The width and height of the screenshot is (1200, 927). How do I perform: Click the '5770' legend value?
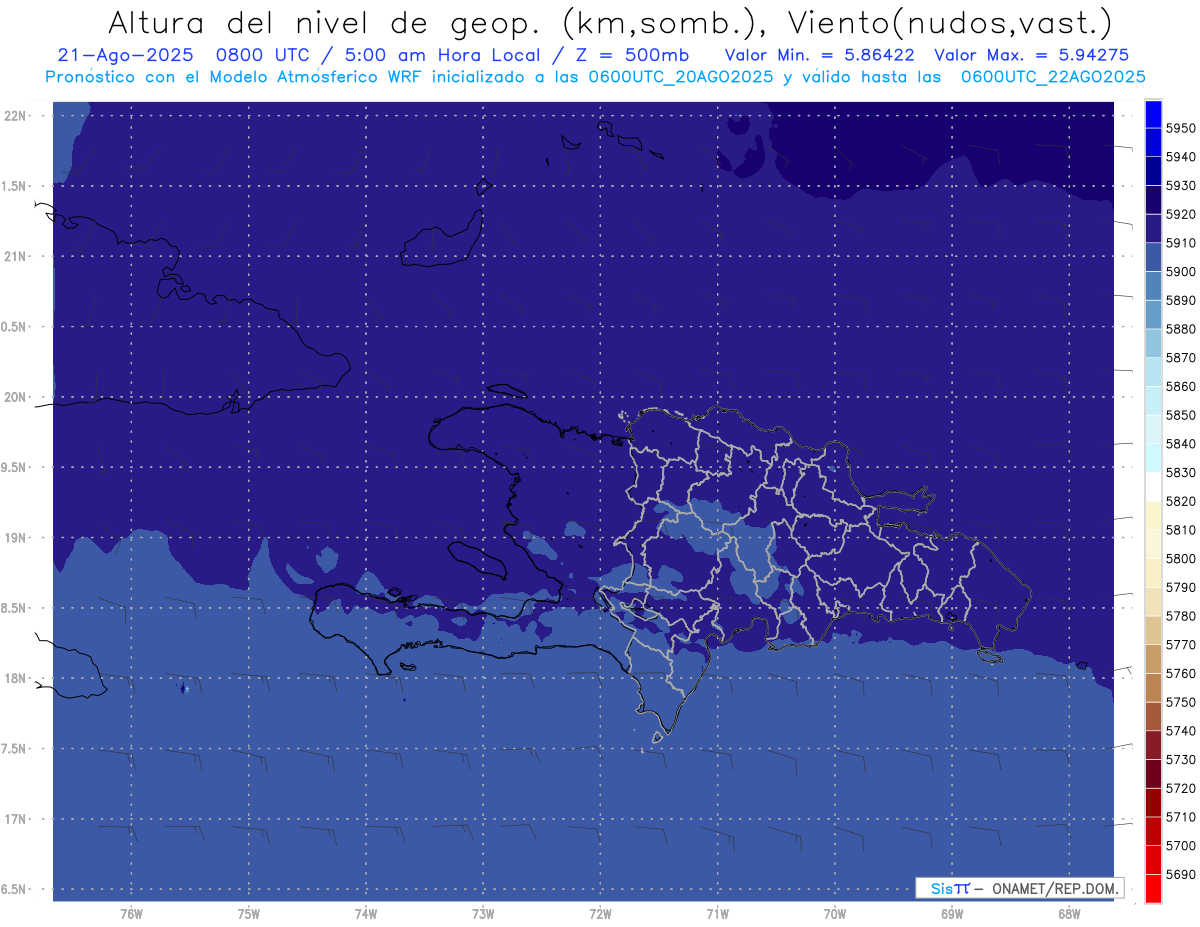click(1181, 644)
